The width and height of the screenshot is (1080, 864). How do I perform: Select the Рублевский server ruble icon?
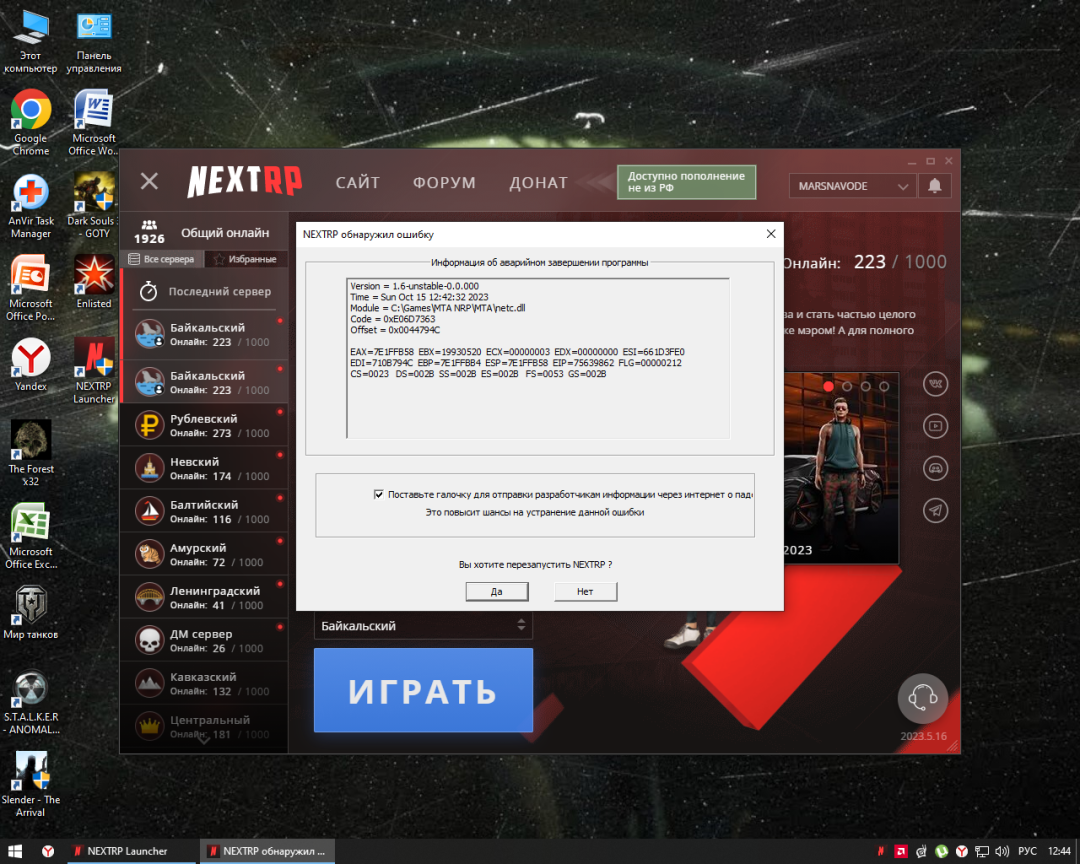coord(150,426)
